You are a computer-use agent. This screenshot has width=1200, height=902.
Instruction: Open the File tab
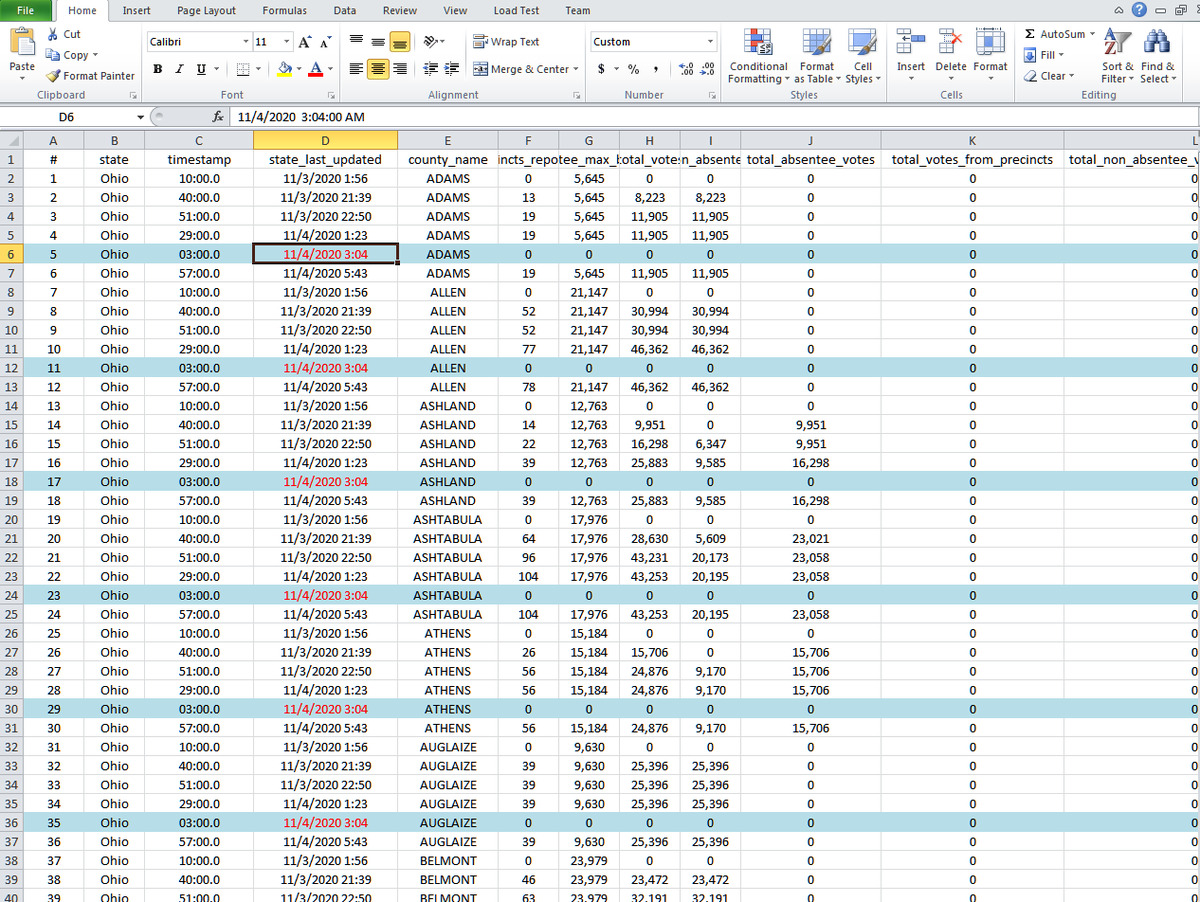point(25,10)
